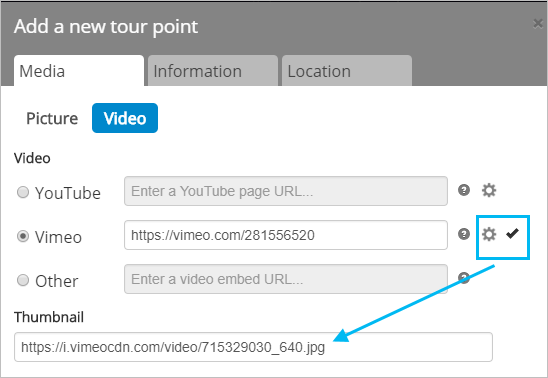Click the checkmark icon next to Vimeo
This screenshot has height=378, width=548.
[512, 233]
